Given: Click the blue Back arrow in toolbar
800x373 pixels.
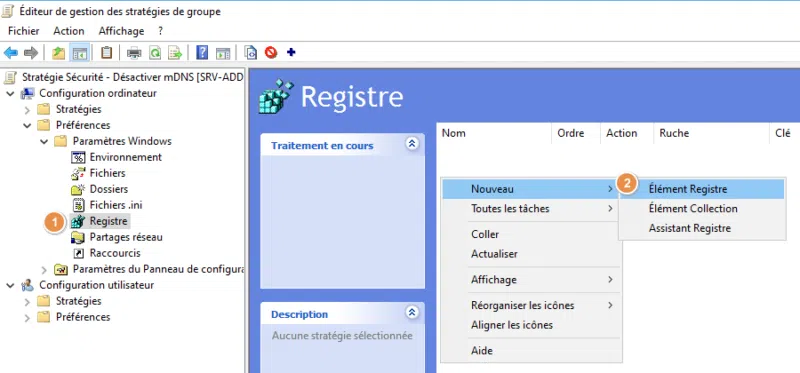Looking at the screenshot, I should pyautogui.click(x=11, y=53).
